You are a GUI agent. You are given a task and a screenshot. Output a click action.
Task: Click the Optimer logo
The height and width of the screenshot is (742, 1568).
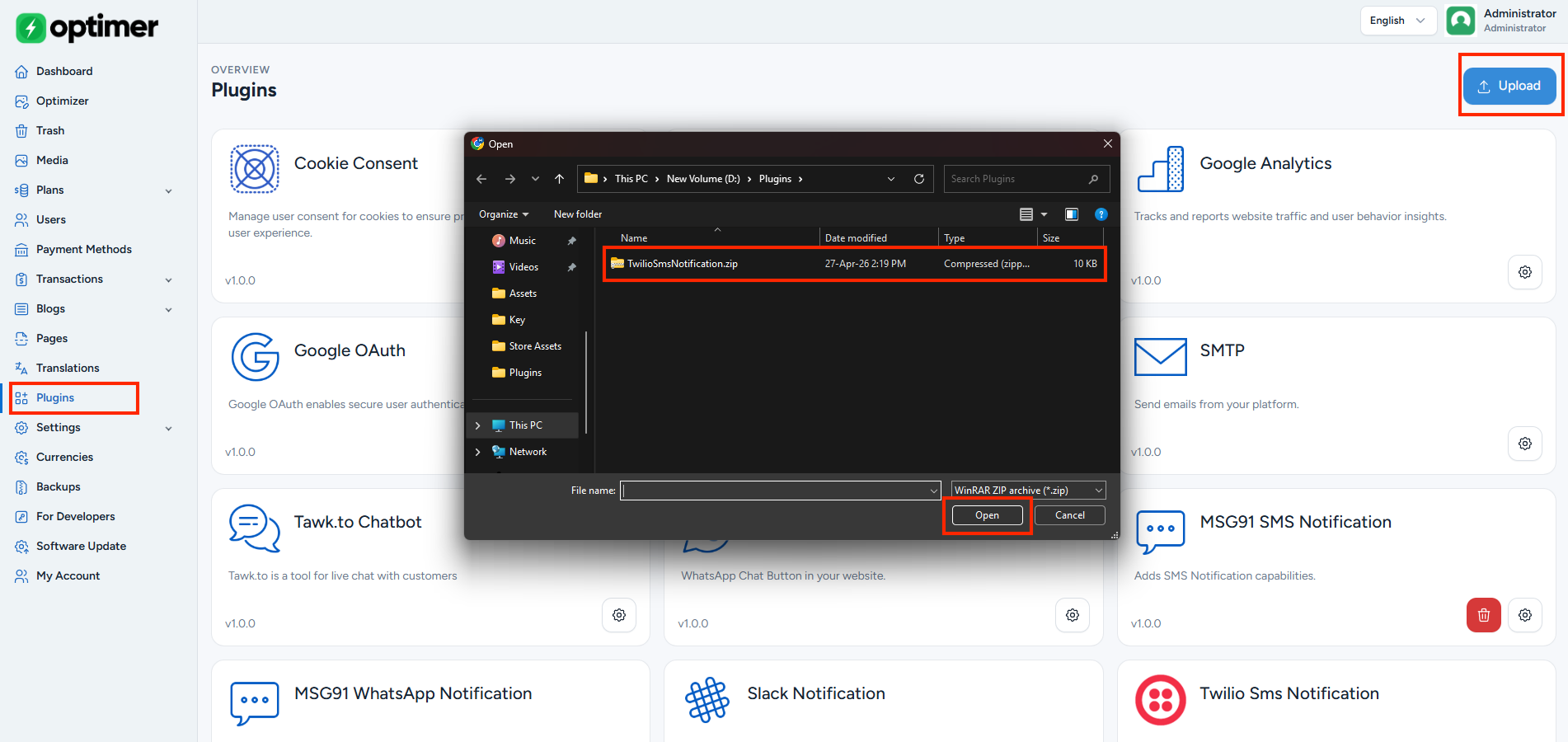(87, 27)
